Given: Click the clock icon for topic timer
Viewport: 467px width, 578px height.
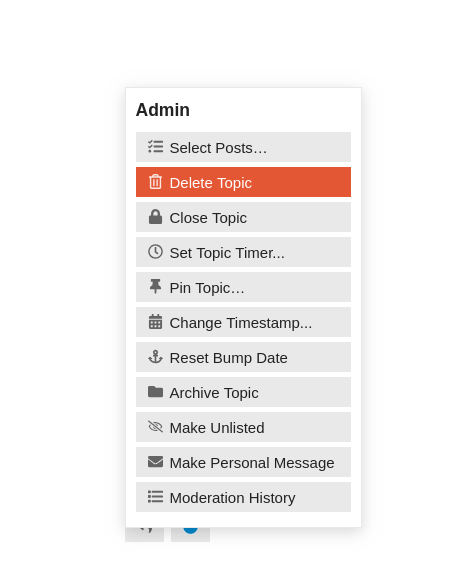Looking at the screenshot, I should click(x=155, y=252).
